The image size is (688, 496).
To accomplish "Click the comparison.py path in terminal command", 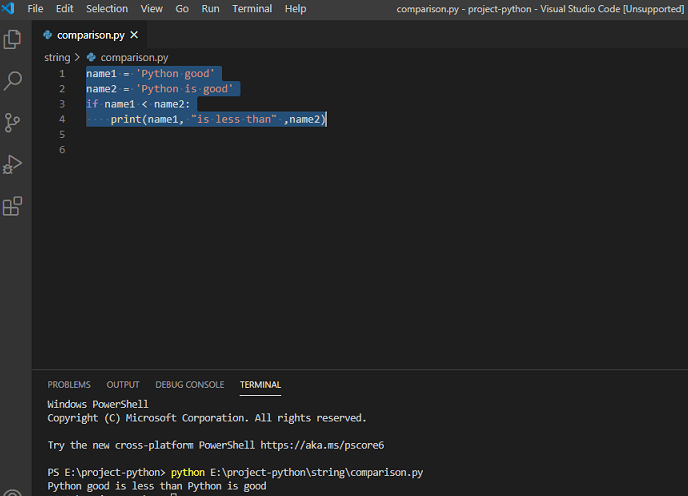I will tap(316, 472).
